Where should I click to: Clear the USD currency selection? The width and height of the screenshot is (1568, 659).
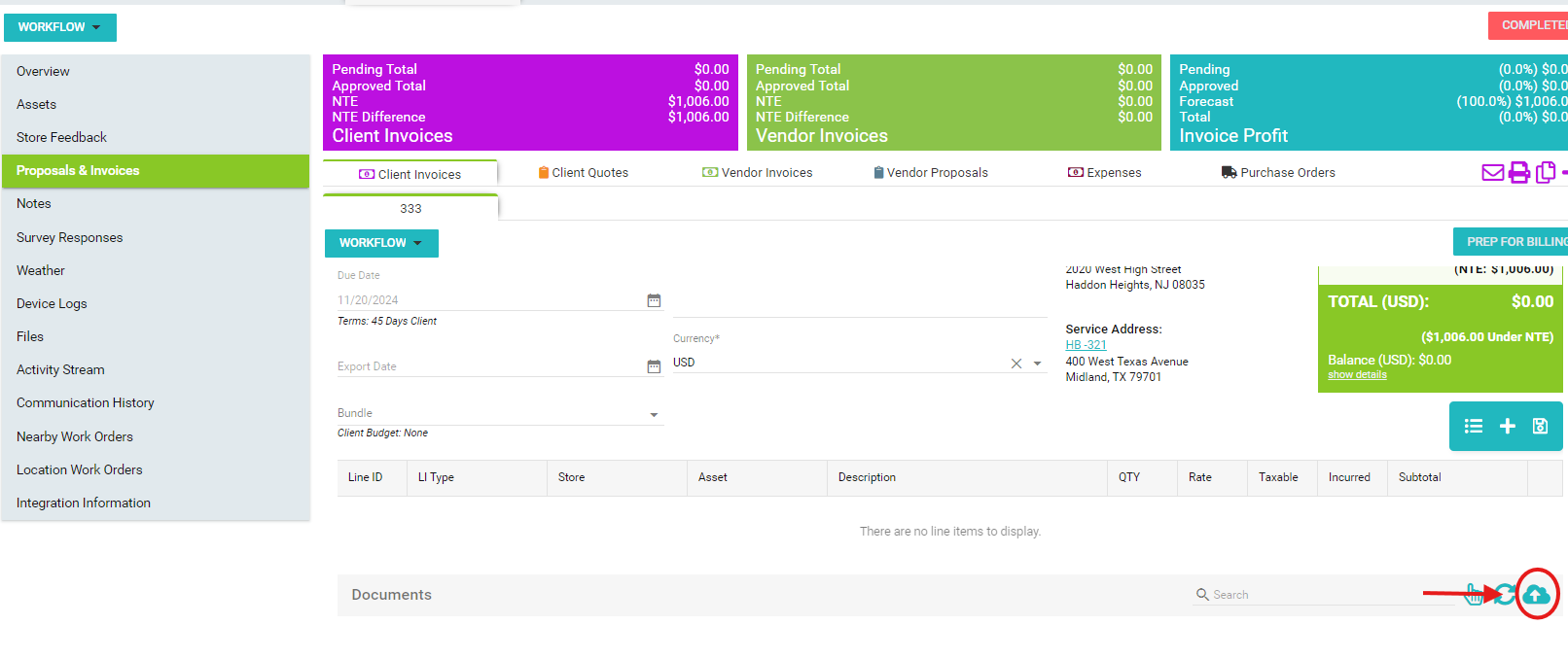tap(1016, 364)
